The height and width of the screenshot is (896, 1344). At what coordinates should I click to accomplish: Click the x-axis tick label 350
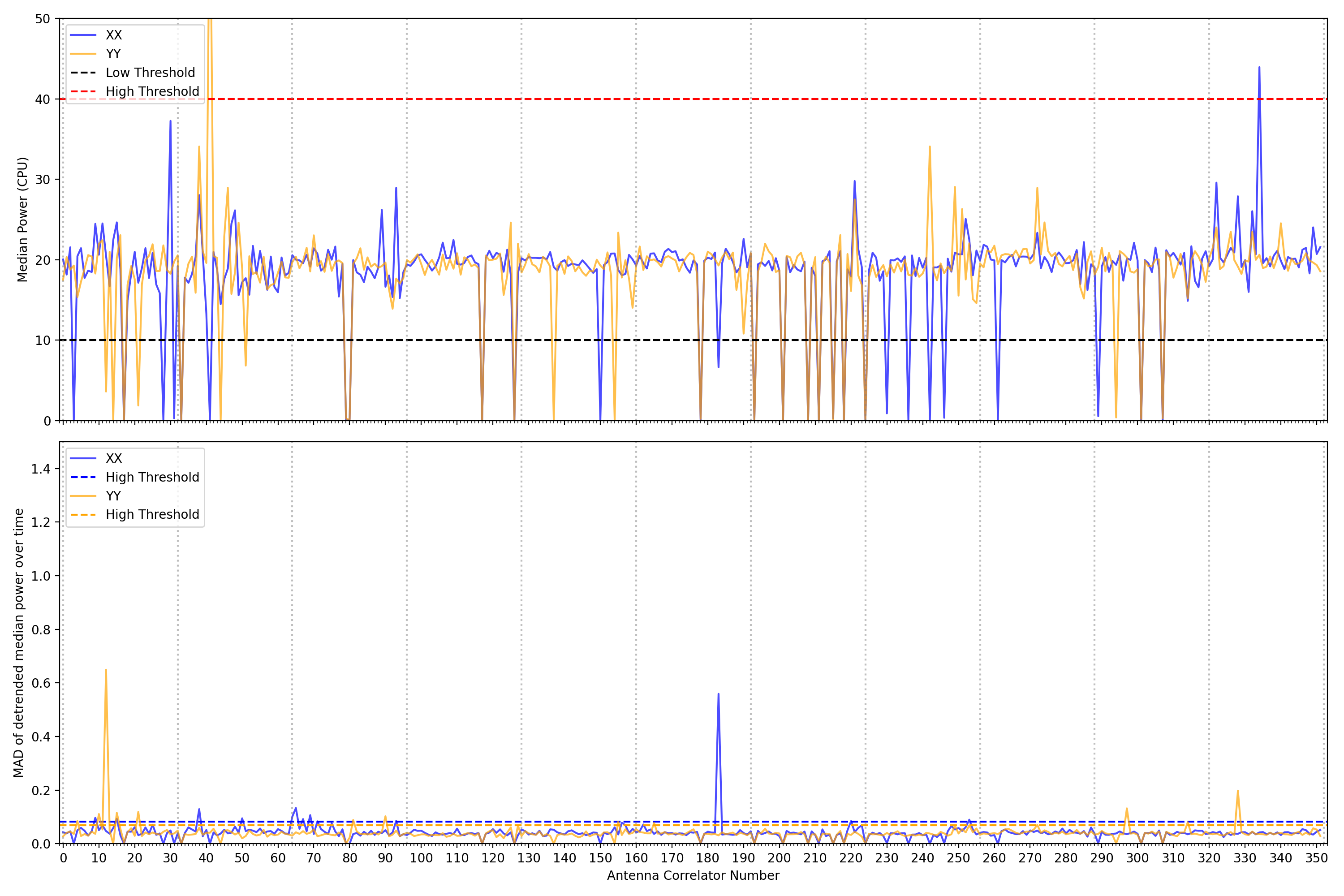(1316, 858)
